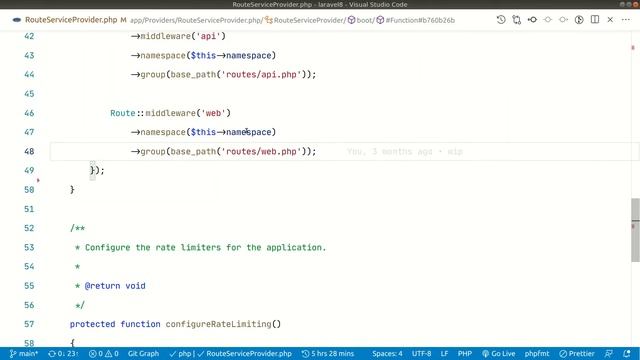Click the feedback icon in status bar
Viewport: 640px width, 360px height.
coord(609,353)
